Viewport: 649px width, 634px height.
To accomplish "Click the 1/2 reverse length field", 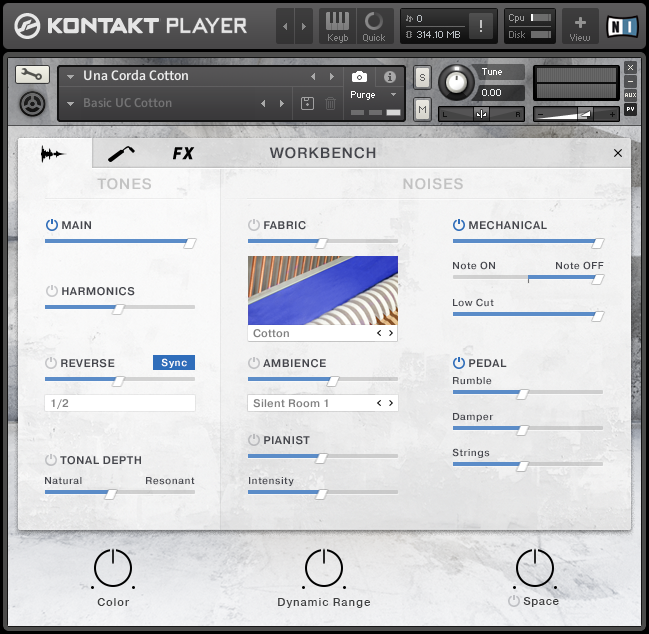I will (x=120, y=403).
